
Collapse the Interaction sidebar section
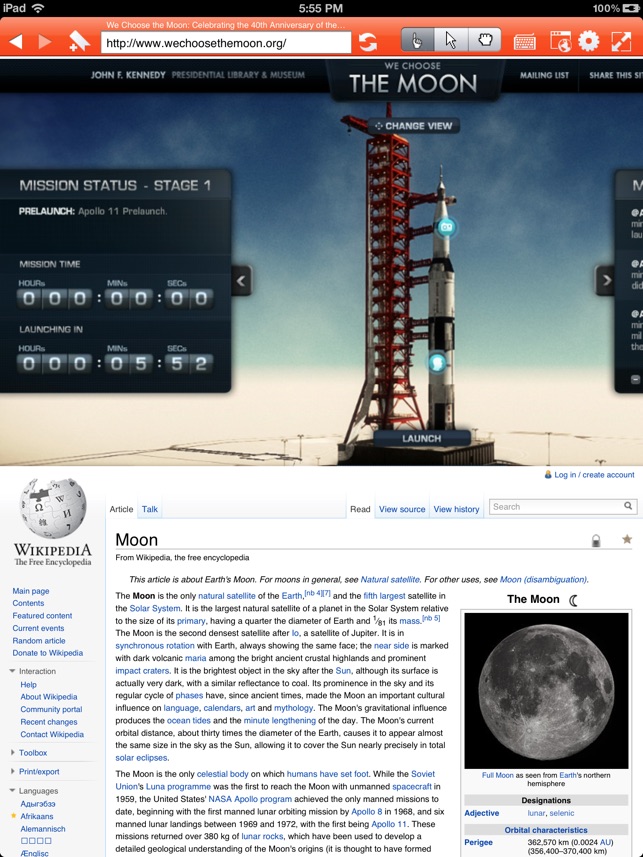coord(37,671)
